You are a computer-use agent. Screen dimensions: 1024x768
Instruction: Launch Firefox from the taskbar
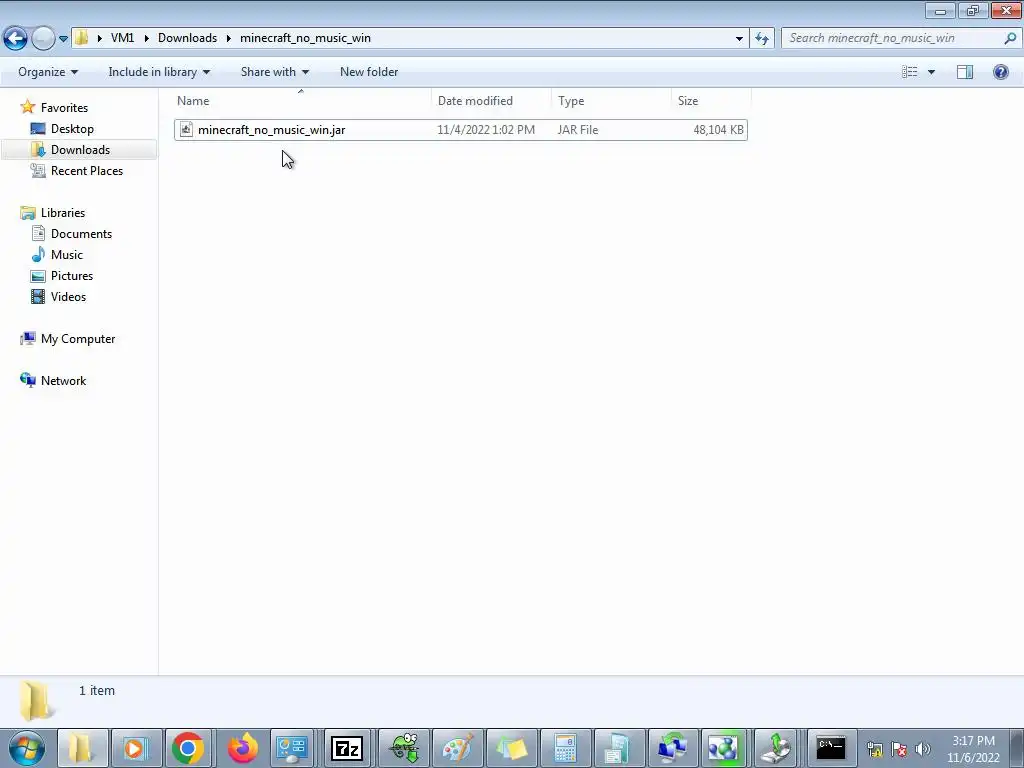pyautogui.click(x=242, y=748)
